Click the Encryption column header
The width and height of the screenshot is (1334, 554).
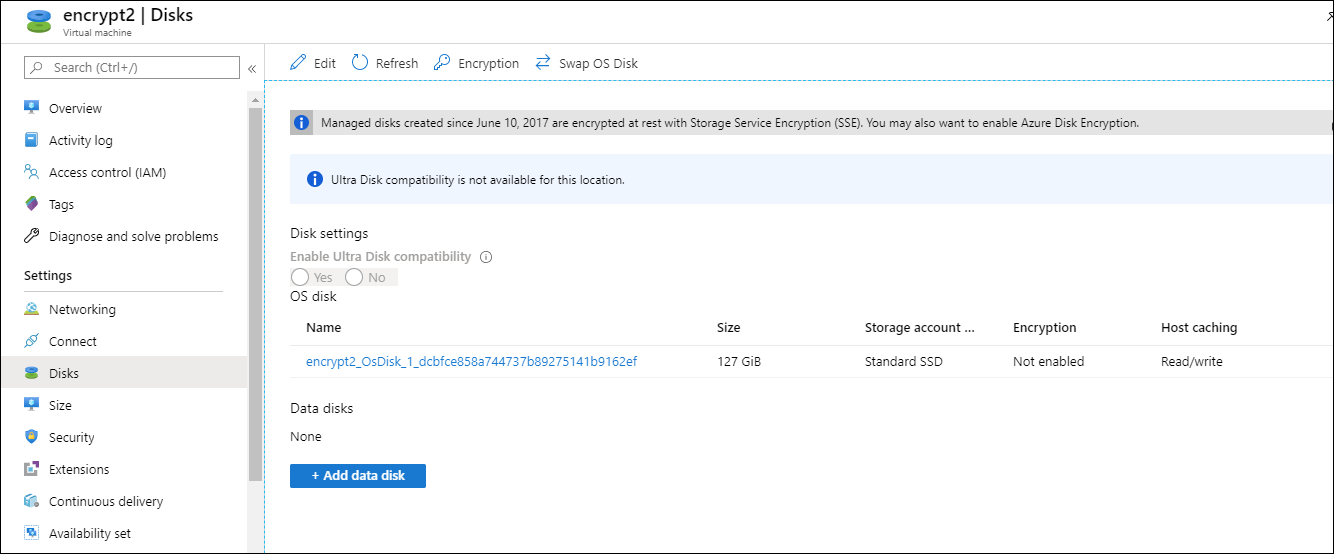click(x=1044, y=327)
